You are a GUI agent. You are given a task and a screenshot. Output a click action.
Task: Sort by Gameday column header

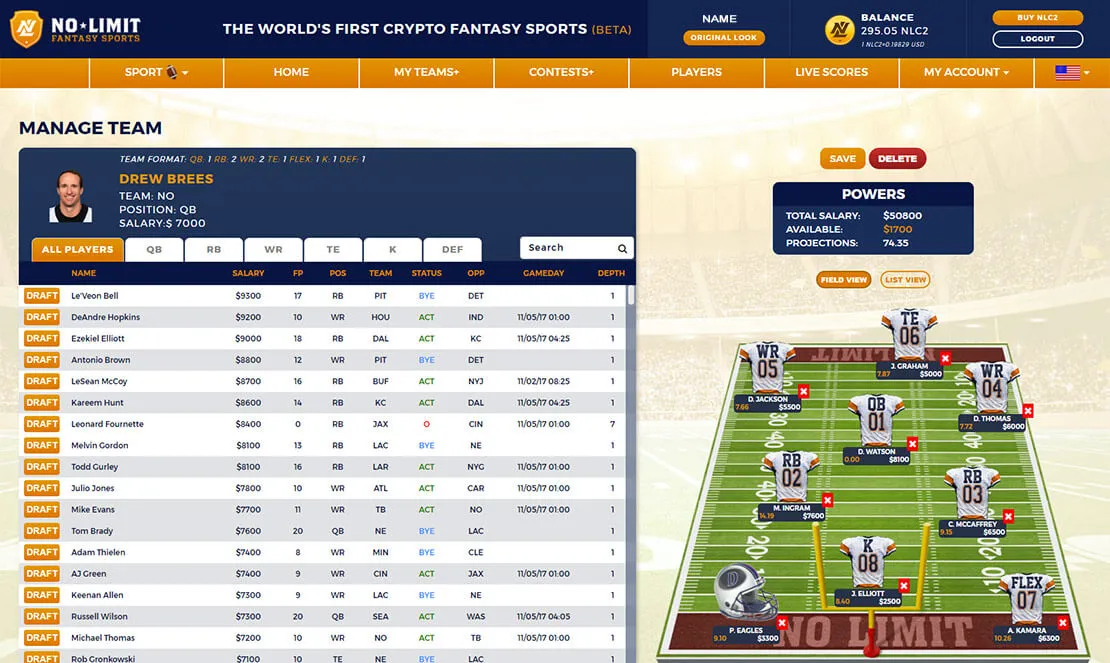pyautogui.click(x=544, y=273)
